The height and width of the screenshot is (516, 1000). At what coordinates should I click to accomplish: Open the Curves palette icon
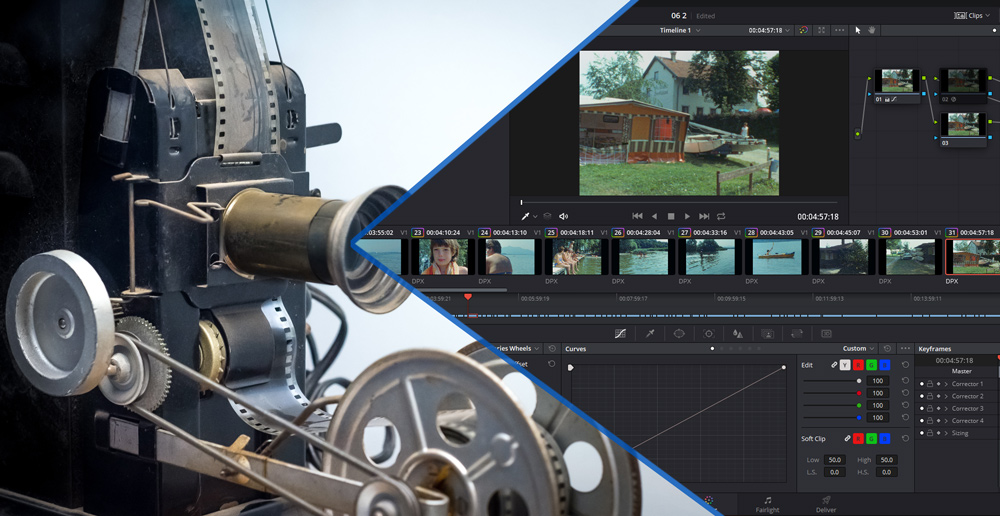click(x=621, y=334)
